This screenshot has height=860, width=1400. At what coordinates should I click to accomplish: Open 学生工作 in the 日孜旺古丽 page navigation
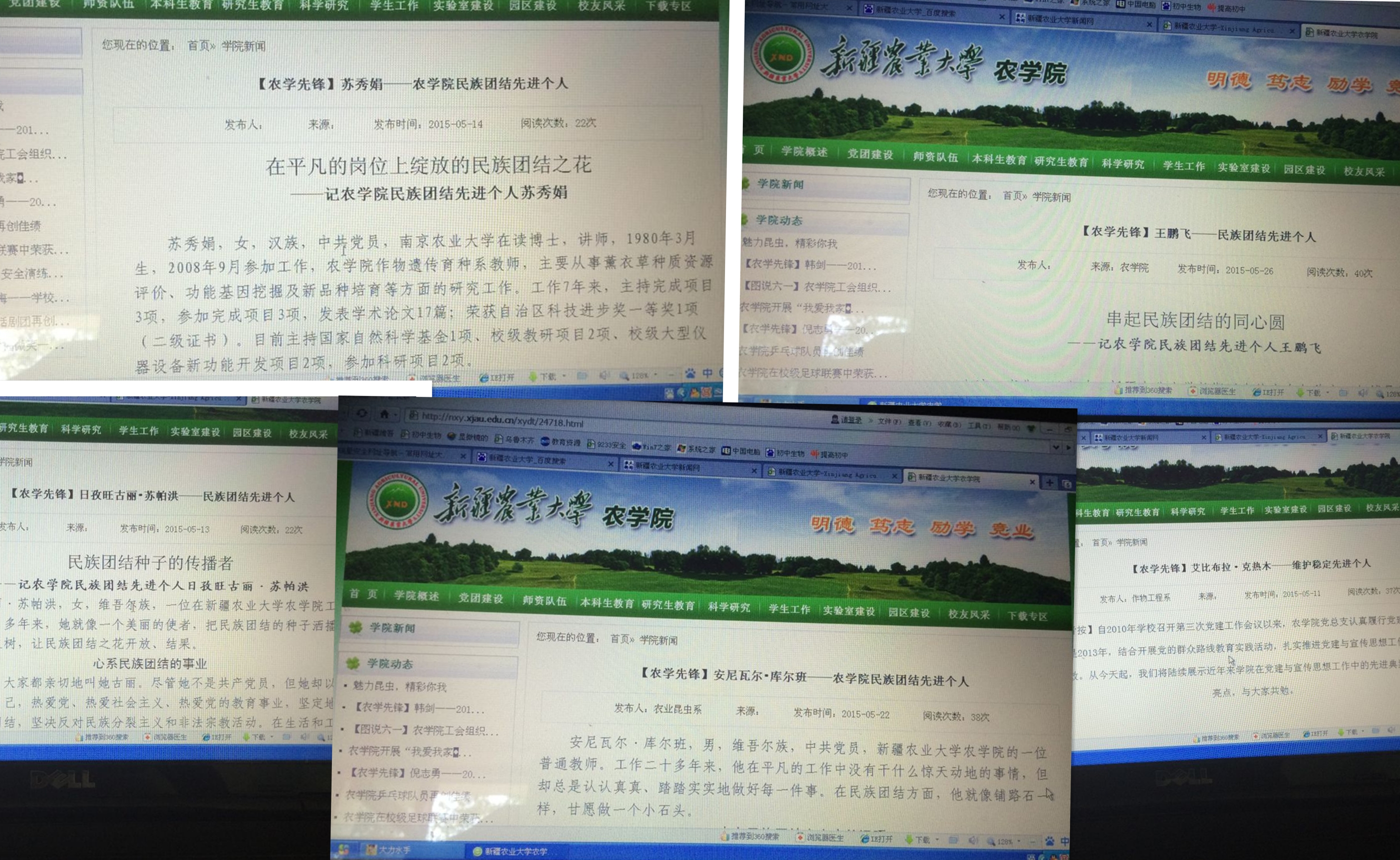click(x=138, y=430)
